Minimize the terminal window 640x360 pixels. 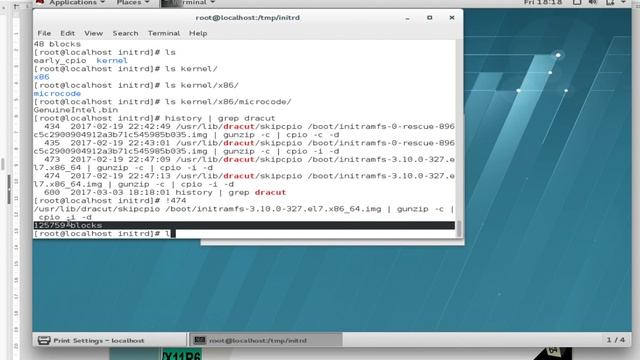pos(407,18)
